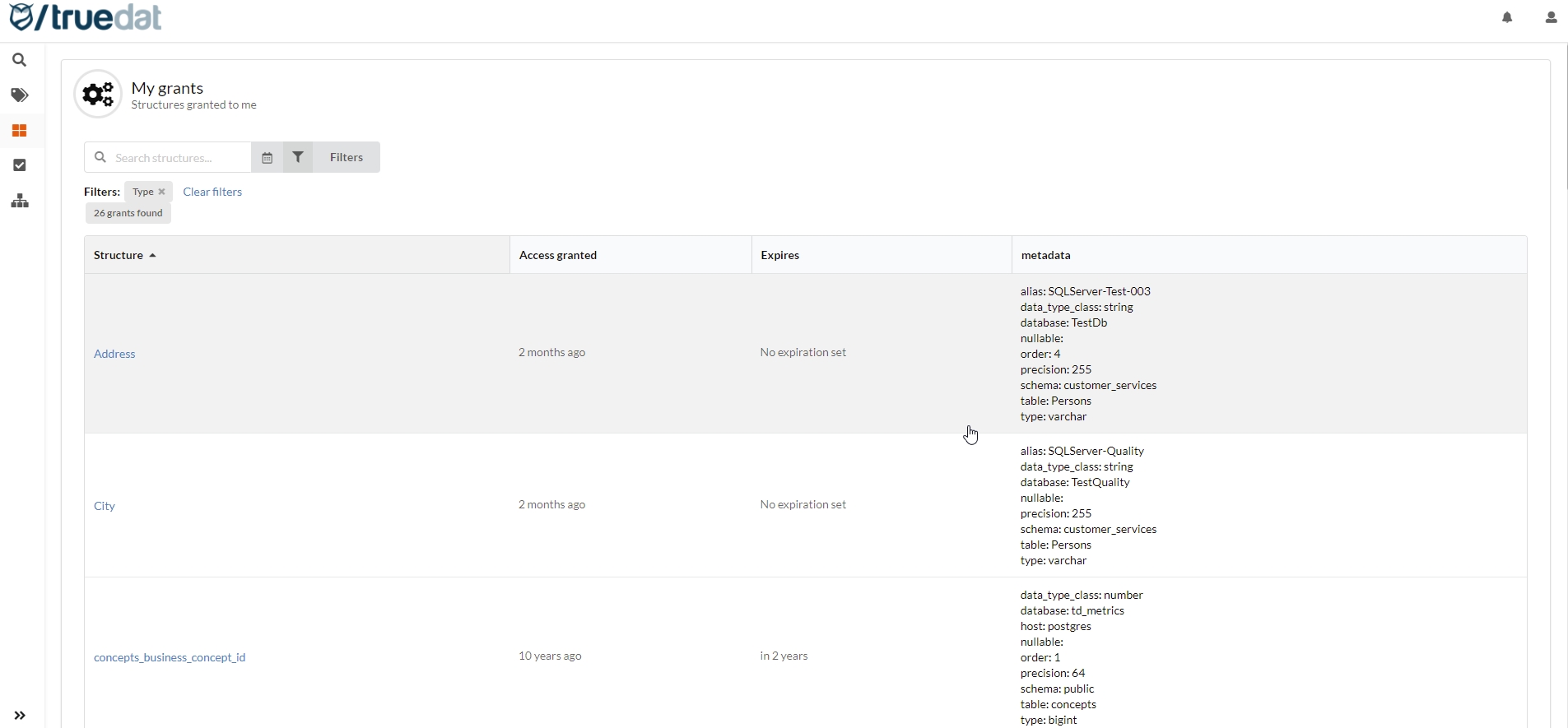Click the My grants gears icon

(x=98, y=95)
